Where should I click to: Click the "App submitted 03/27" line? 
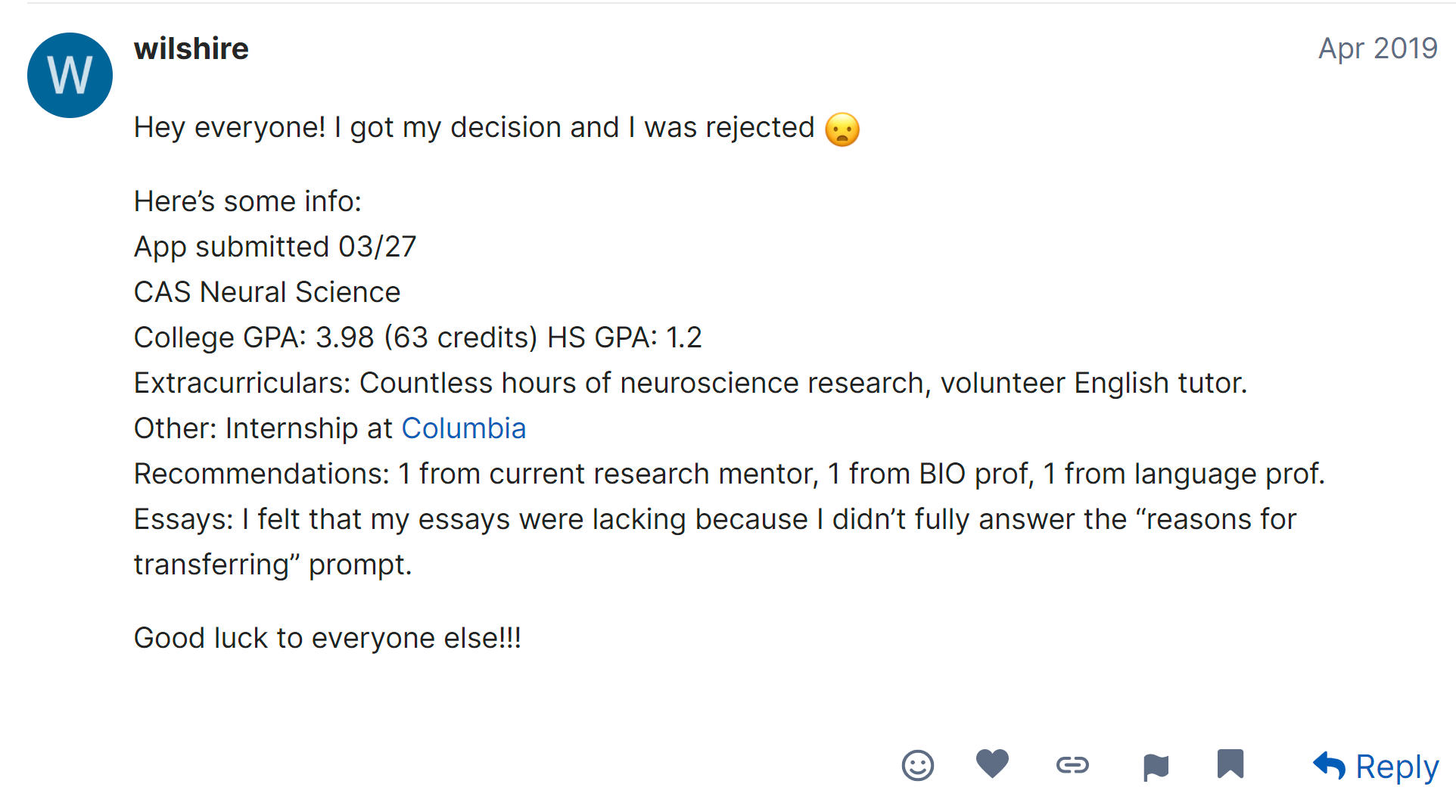[x=275, y=247]
